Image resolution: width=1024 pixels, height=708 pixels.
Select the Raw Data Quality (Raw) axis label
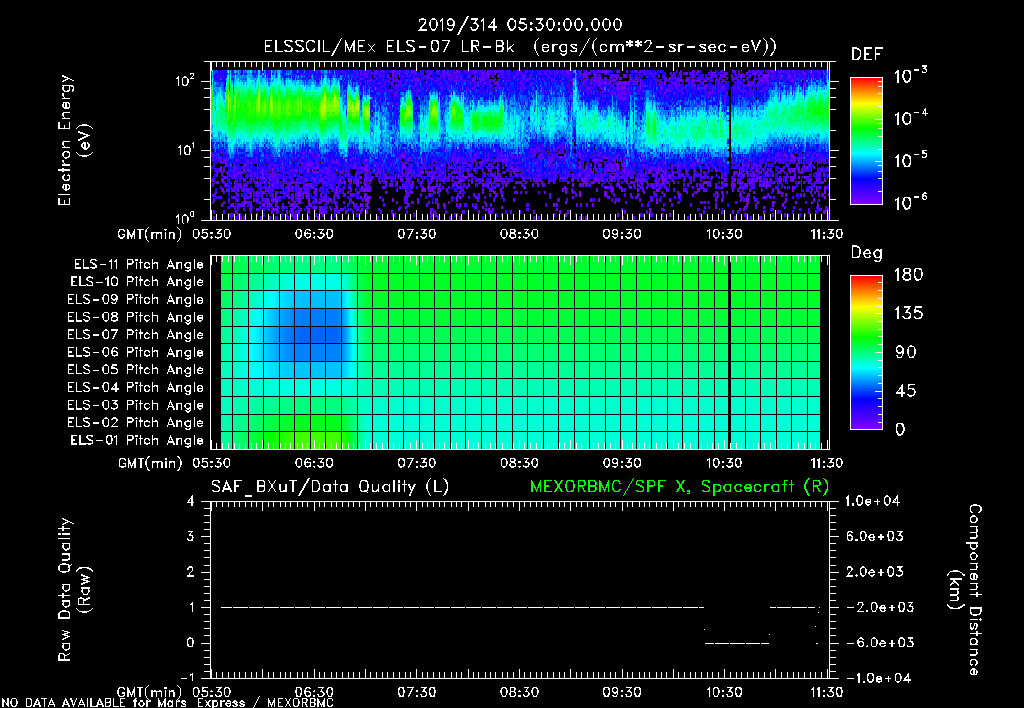(74, 590)
